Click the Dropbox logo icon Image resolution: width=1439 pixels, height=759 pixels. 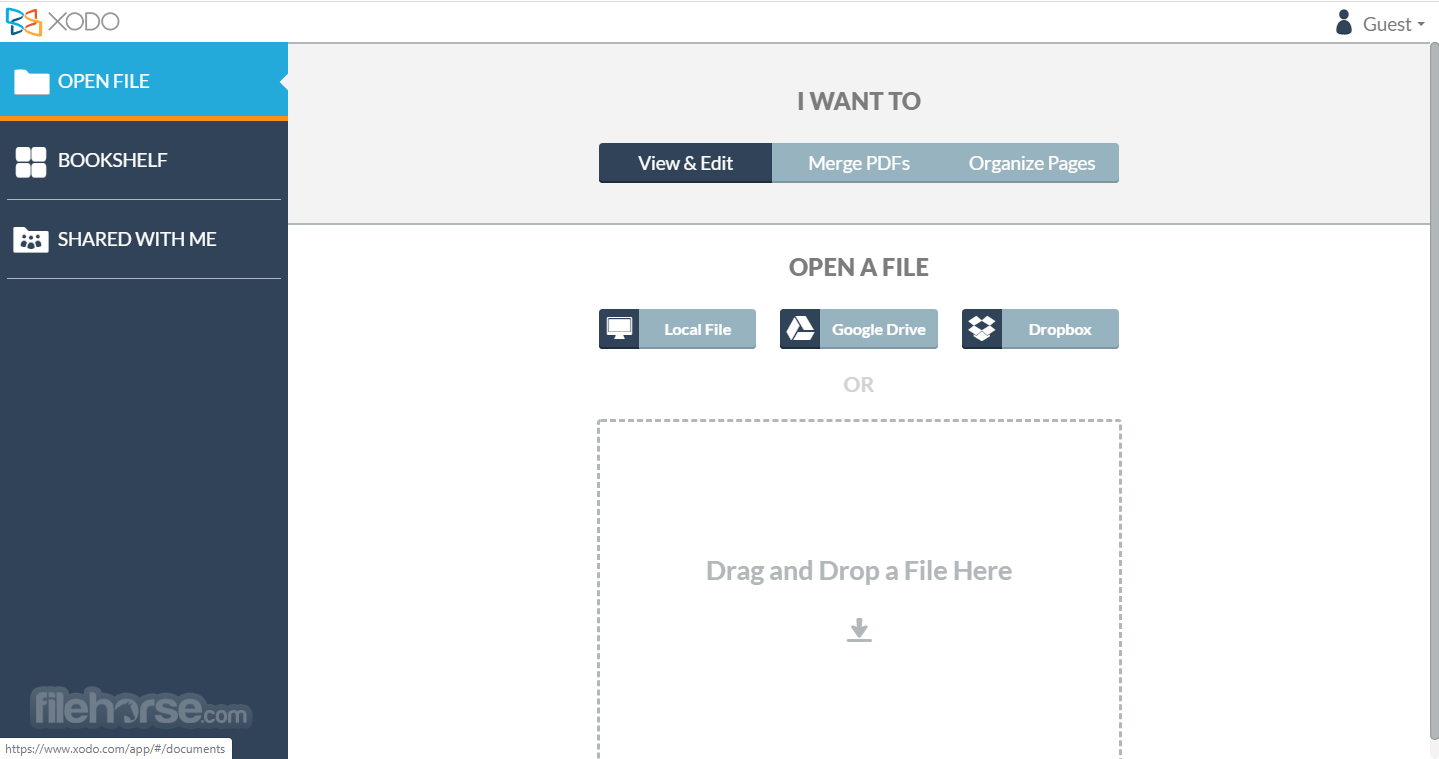tap(982, 329)
